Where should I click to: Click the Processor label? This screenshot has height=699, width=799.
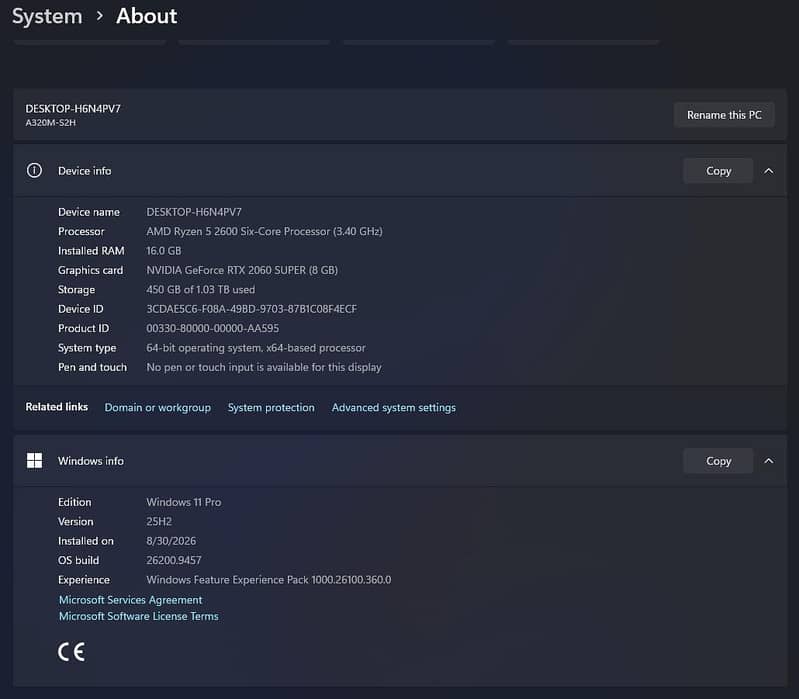[81, 231]
